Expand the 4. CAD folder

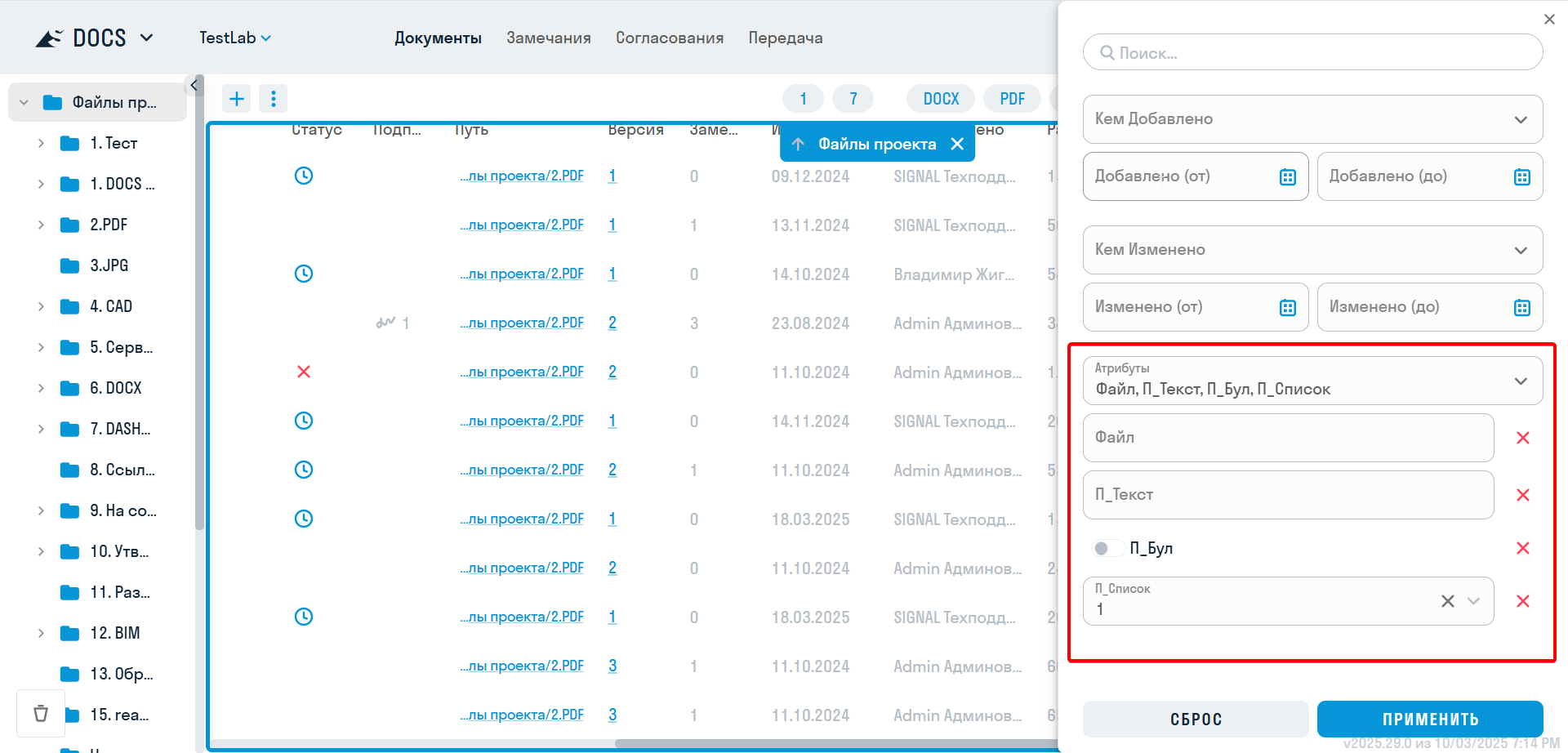(x=41, y=306)
